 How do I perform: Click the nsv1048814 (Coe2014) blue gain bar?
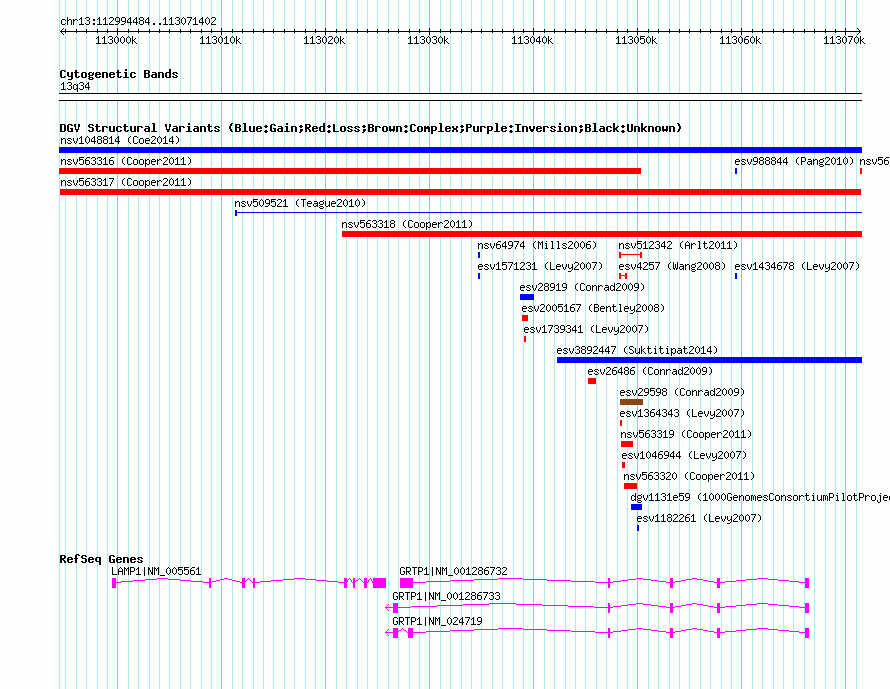point(460,150)
